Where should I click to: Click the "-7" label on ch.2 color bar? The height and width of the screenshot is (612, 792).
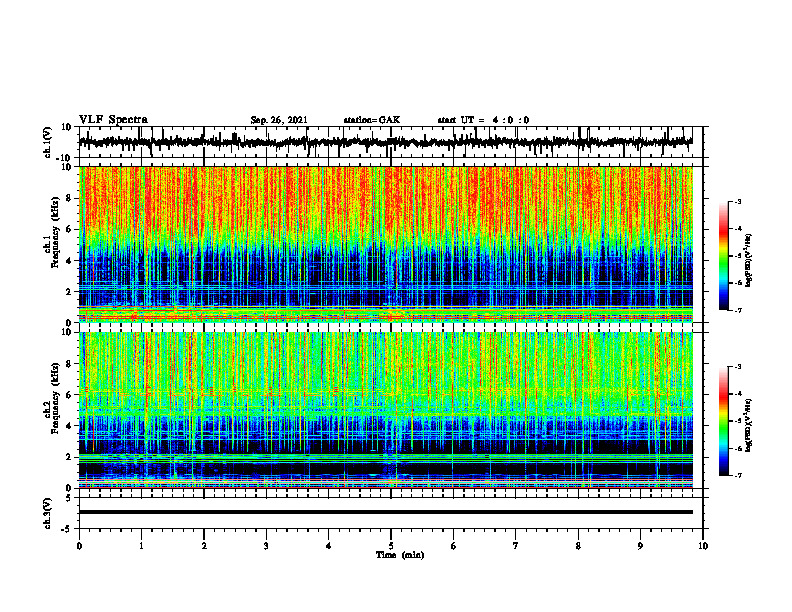click(737, 476)
